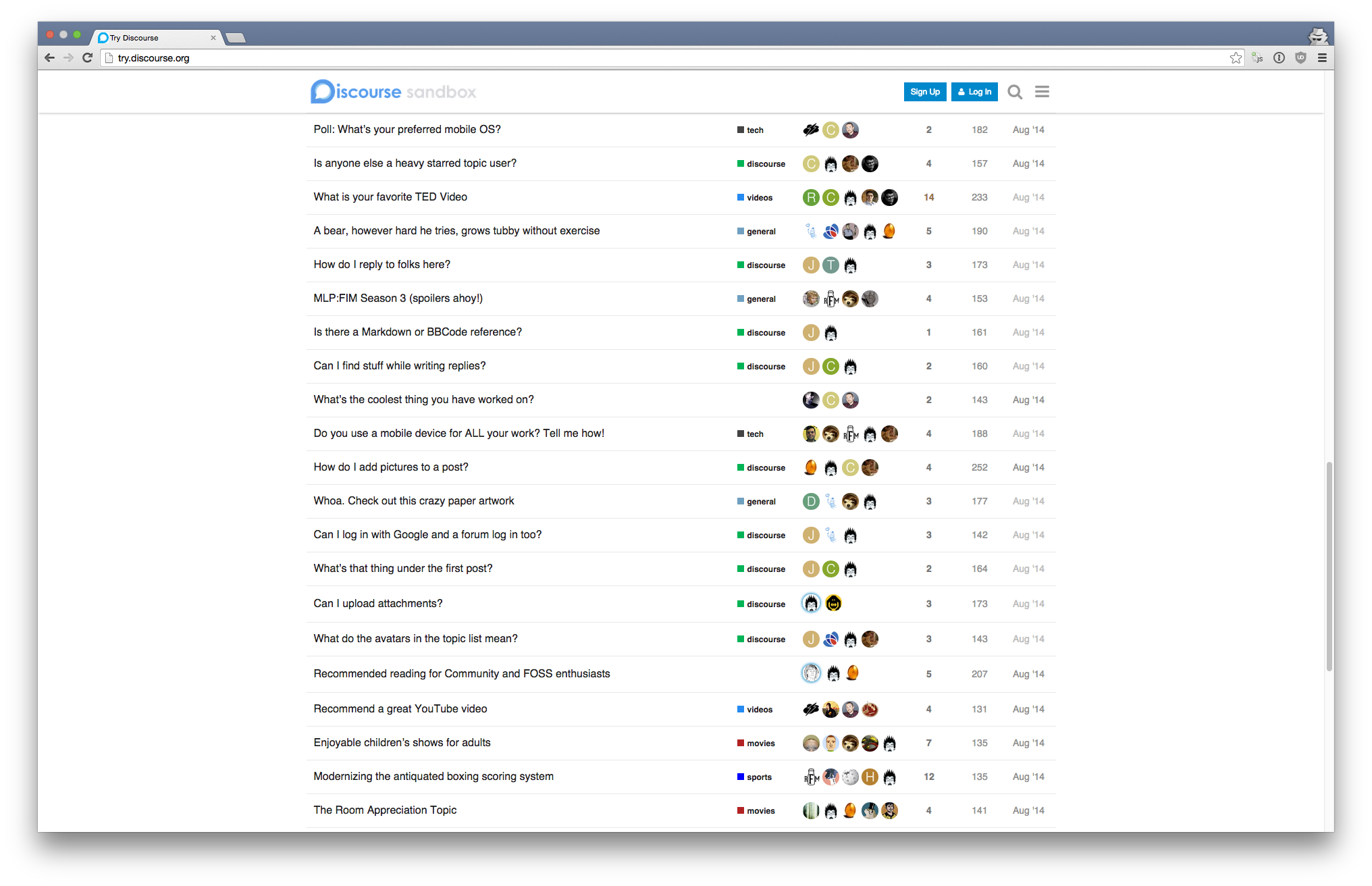Click the browser reload icon

[87, 58]
